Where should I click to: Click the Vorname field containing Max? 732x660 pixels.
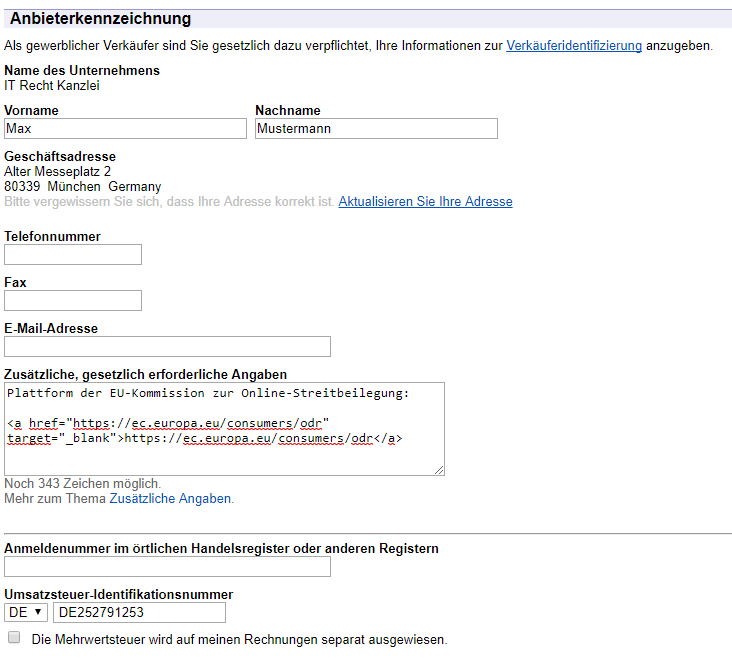click(x=125, y=128)
